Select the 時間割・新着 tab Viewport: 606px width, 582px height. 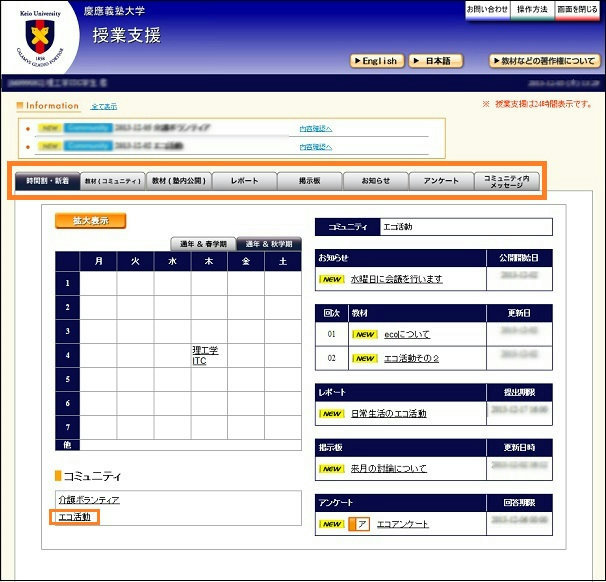(47, 181)
